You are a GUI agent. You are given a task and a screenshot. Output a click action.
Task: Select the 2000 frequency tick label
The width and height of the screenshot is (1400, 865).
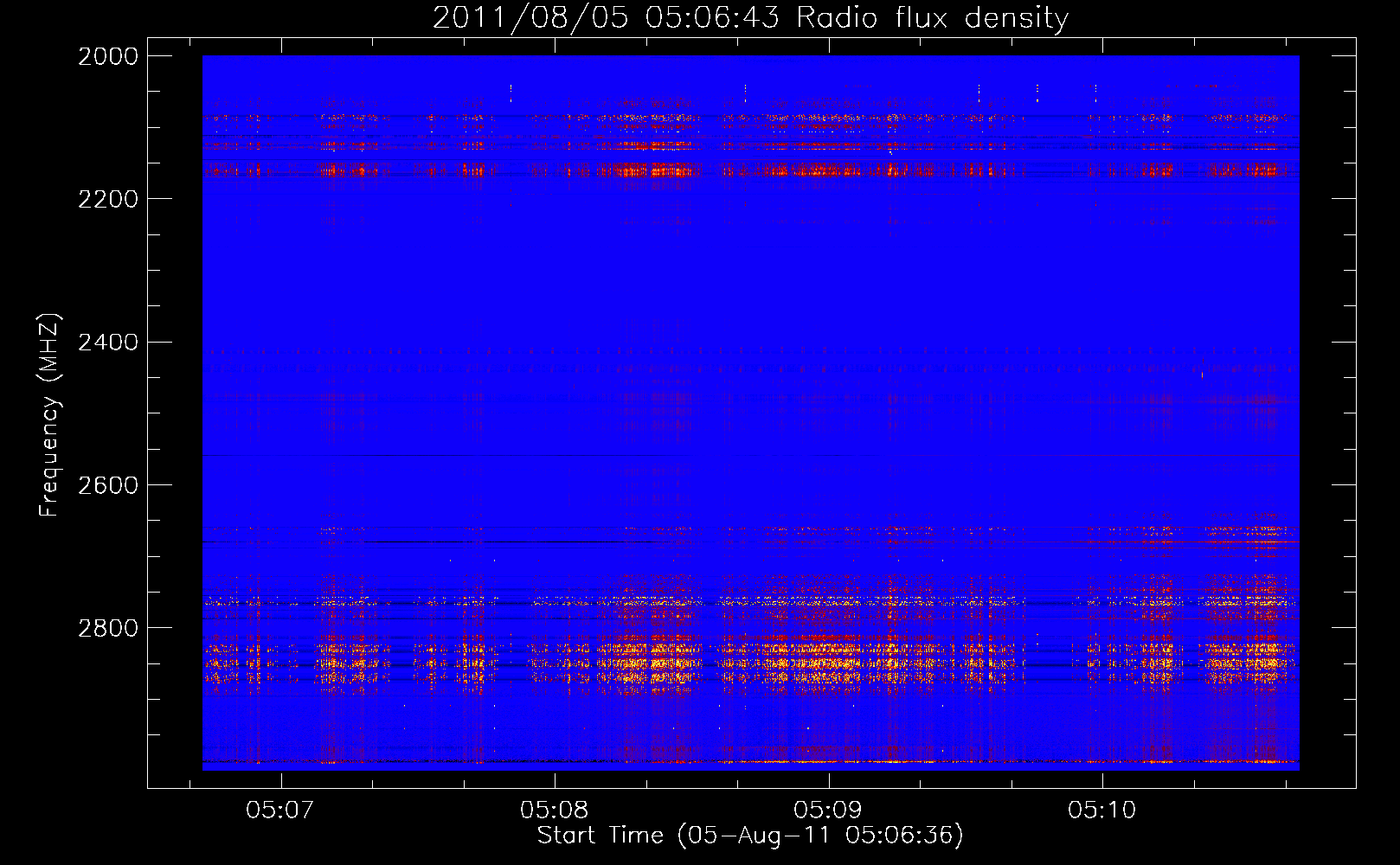tap(108, 56)
